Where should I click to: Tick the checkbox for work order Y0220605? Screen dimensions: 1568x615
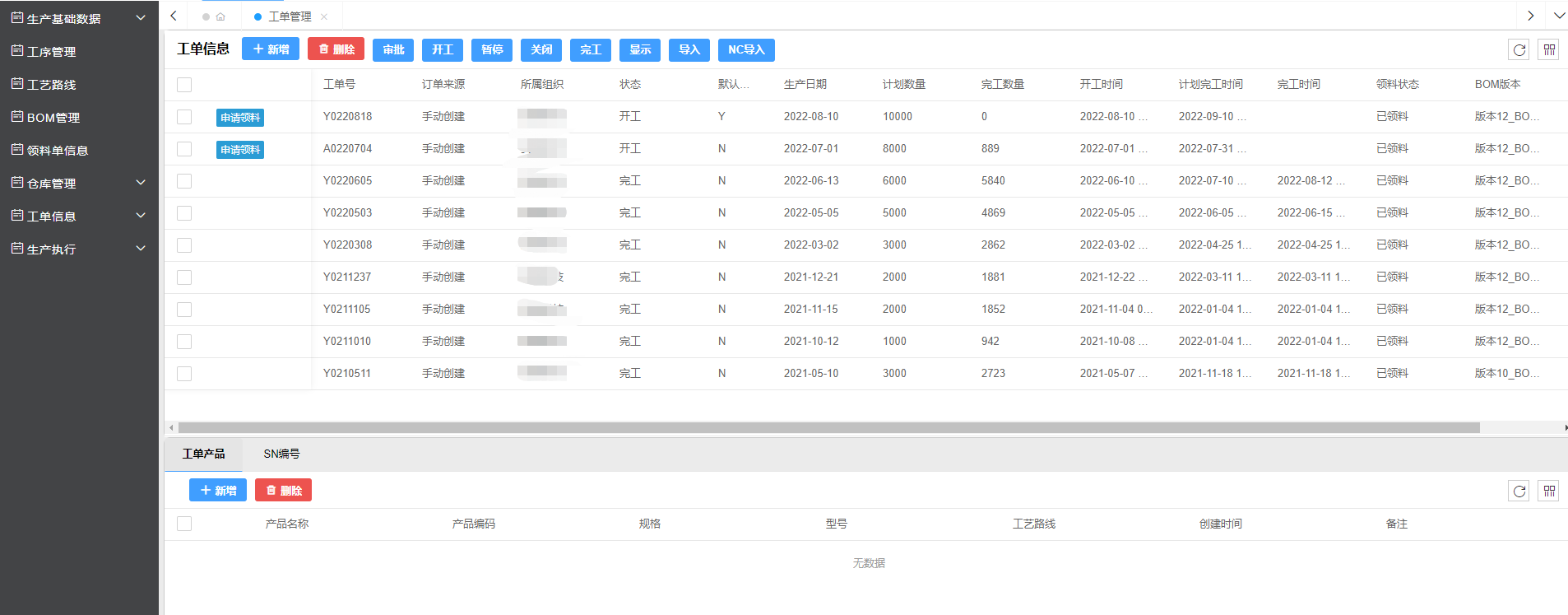tap(184, 181)
